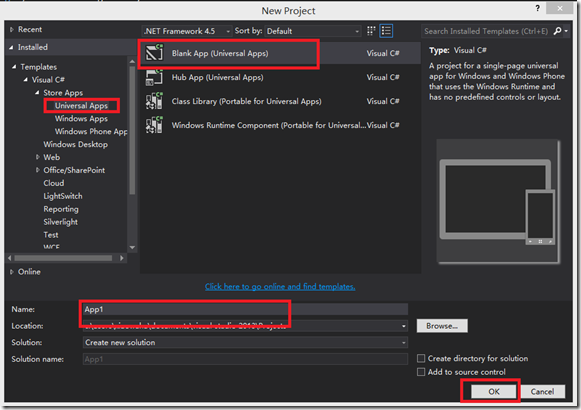Toggle Add to source control checkbox

[x=421, y=372]
